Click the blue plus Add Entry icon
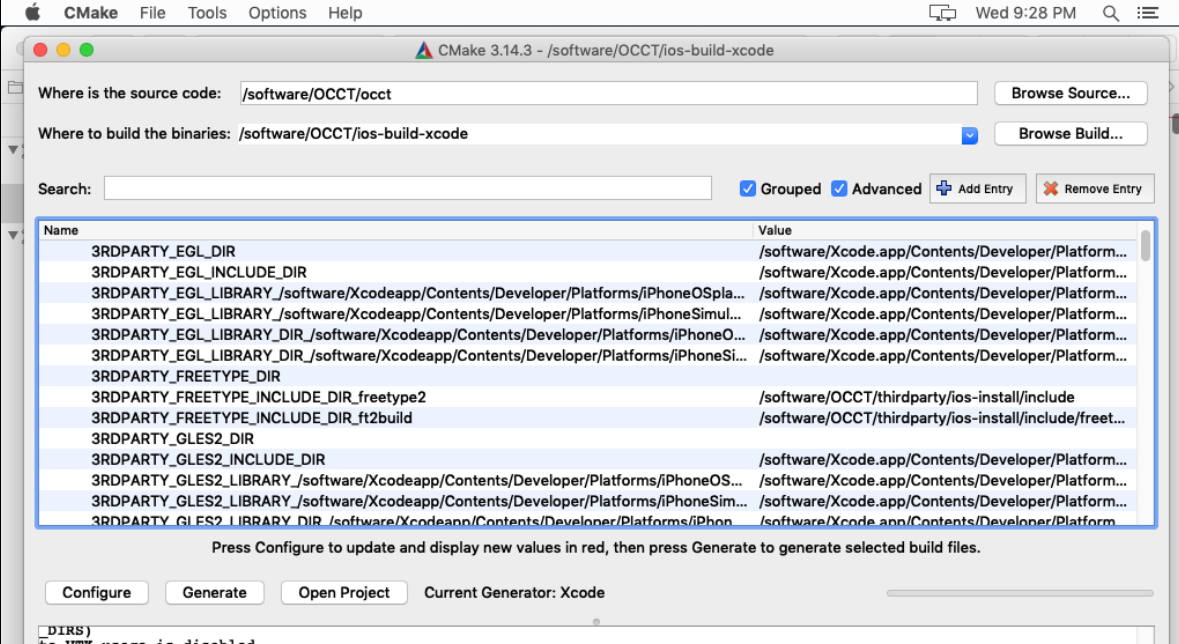The image size is (1179, 644). (943, 188)
